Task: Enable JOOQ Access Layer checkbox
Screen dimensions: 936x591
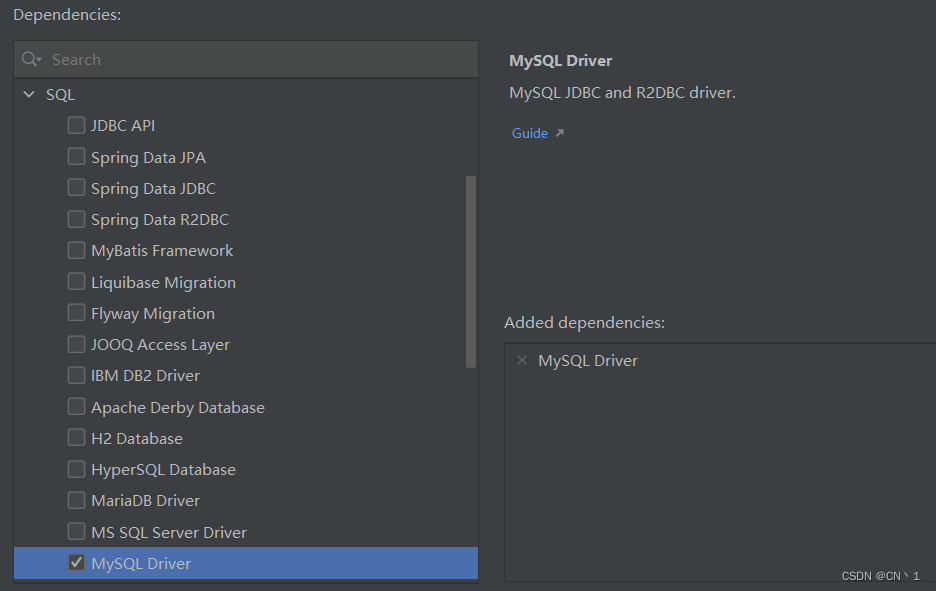Action: pos(76,344)
